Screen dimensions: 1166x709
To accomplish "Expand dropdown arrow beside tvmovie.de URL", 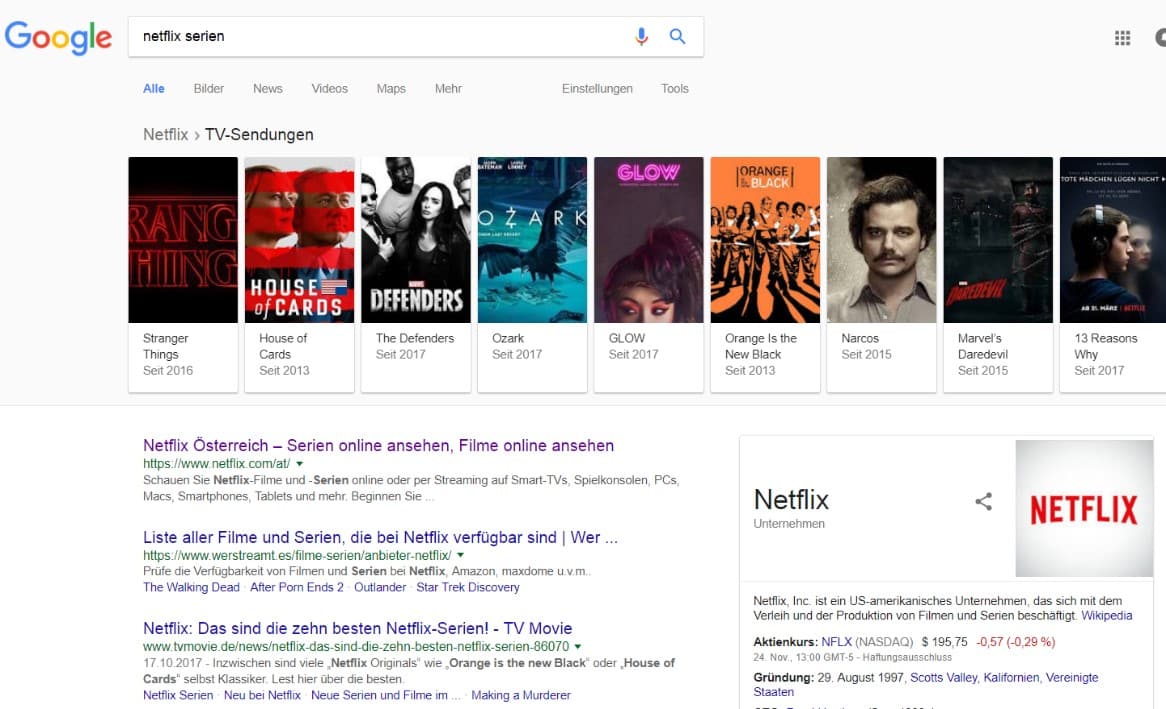I will coord(578,647).
